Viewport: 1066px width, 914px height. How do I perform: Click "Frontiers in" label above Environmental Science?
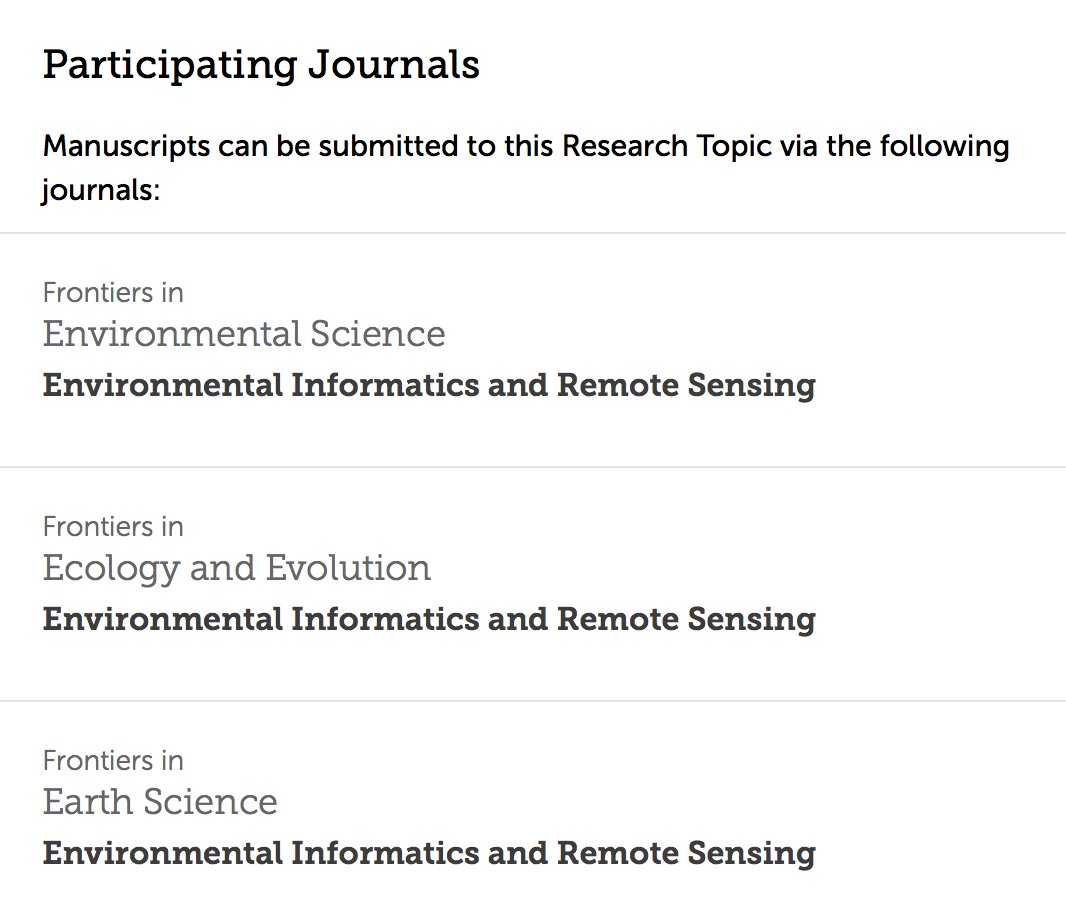click(113, 292)
